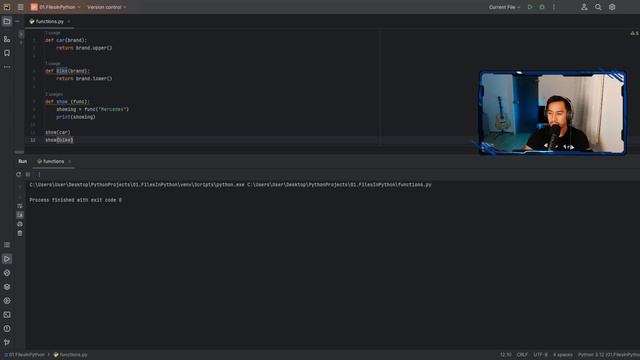The height and width of the screenshot is (360, 640).
Task: Click the python.exe path link in console
Action: (x=137, y=185)
